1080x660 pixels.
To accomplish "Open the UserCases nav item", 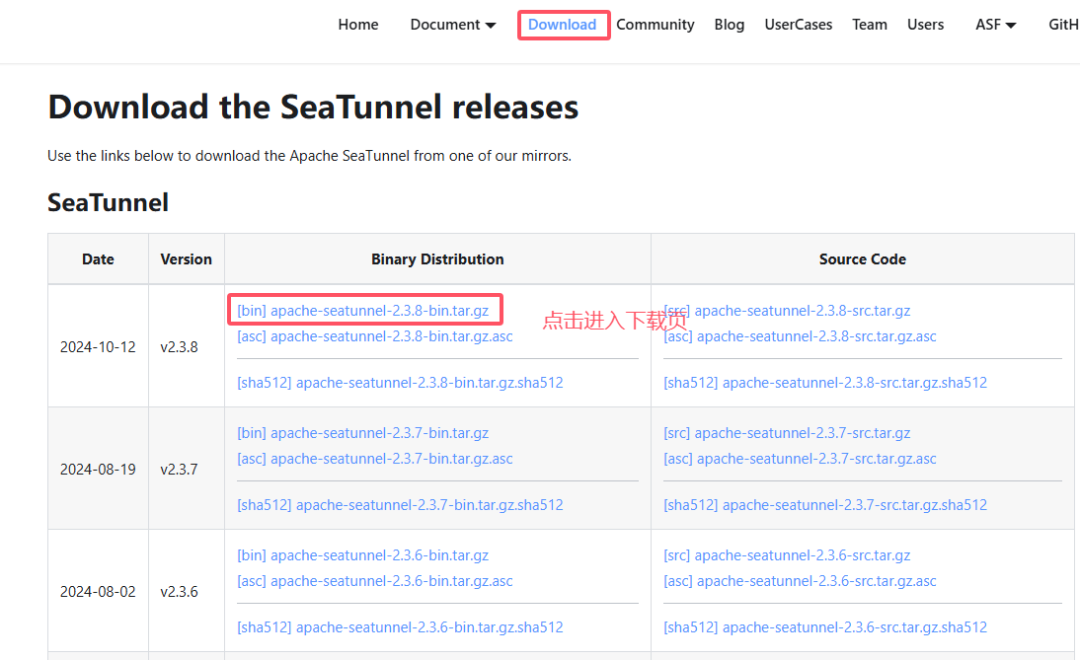I will [x=798, y=25].
